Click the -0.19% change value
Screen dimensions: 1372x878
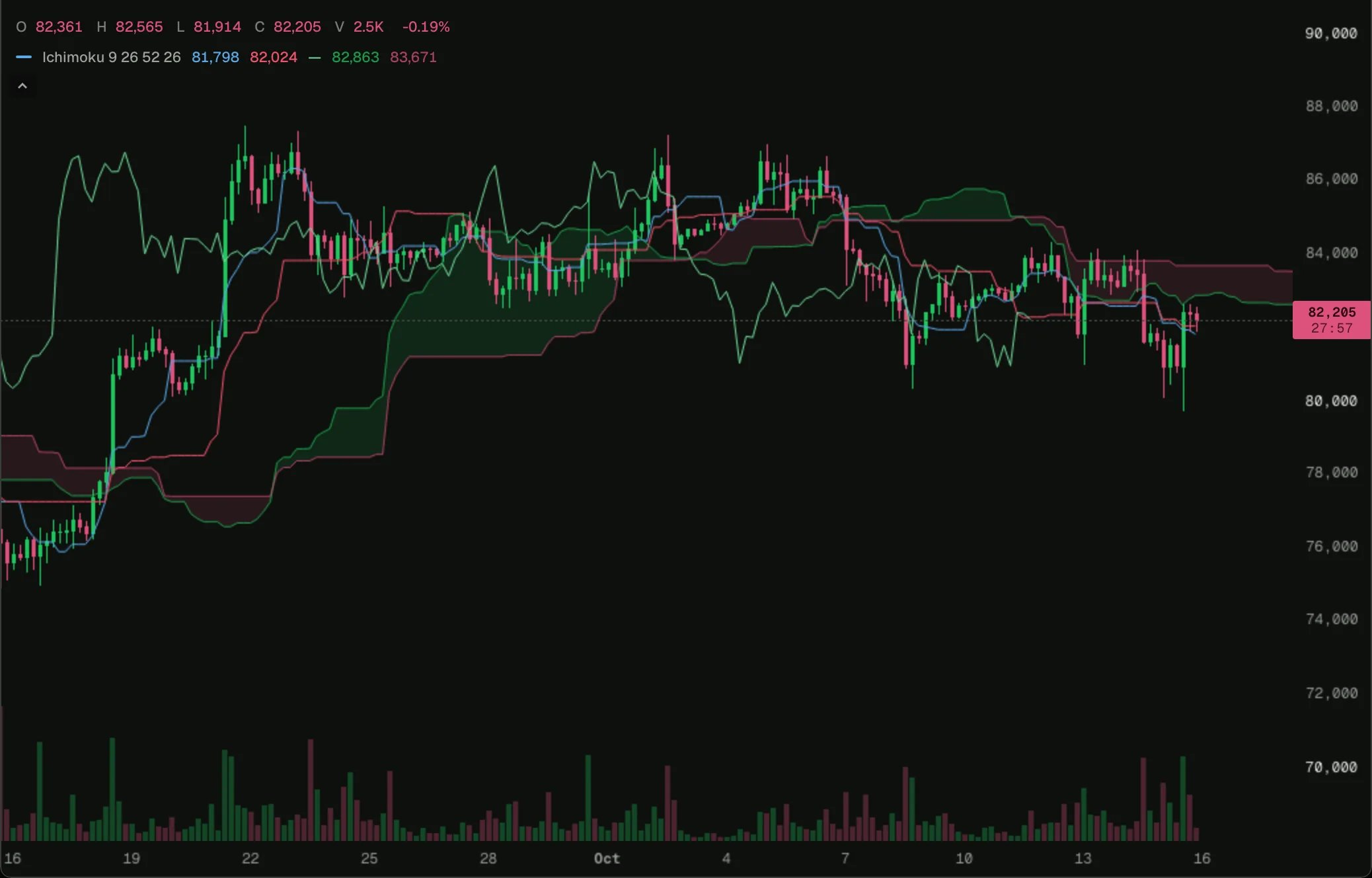[x=426, y=27]
